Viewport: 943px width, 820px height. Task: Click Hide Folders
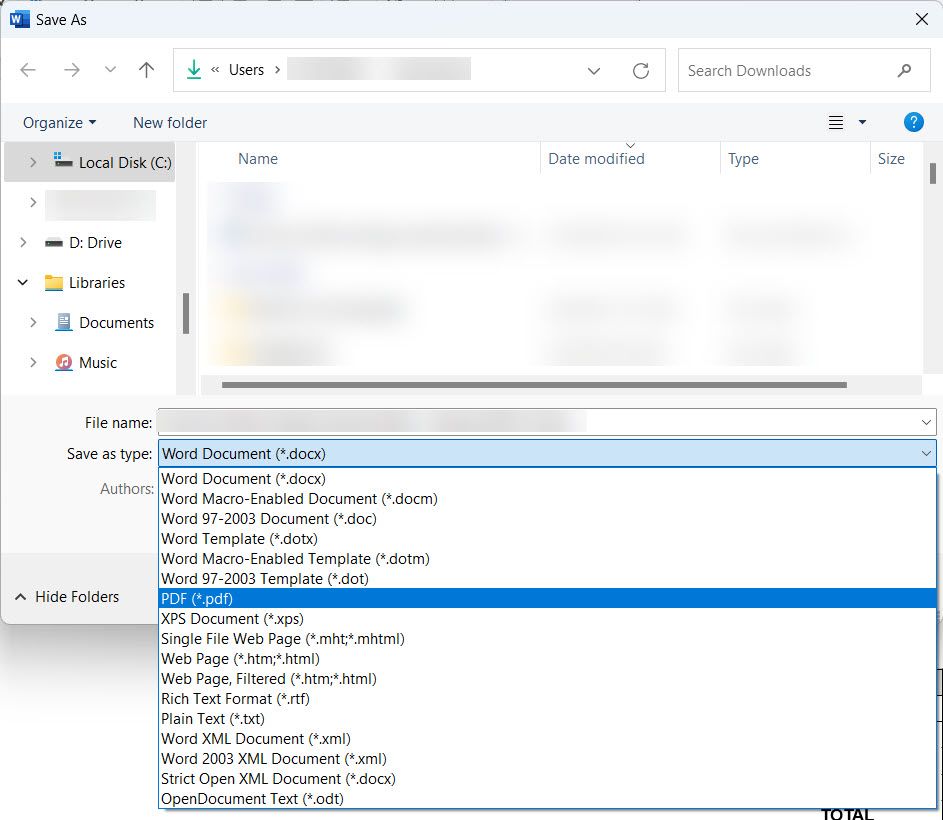66,596
